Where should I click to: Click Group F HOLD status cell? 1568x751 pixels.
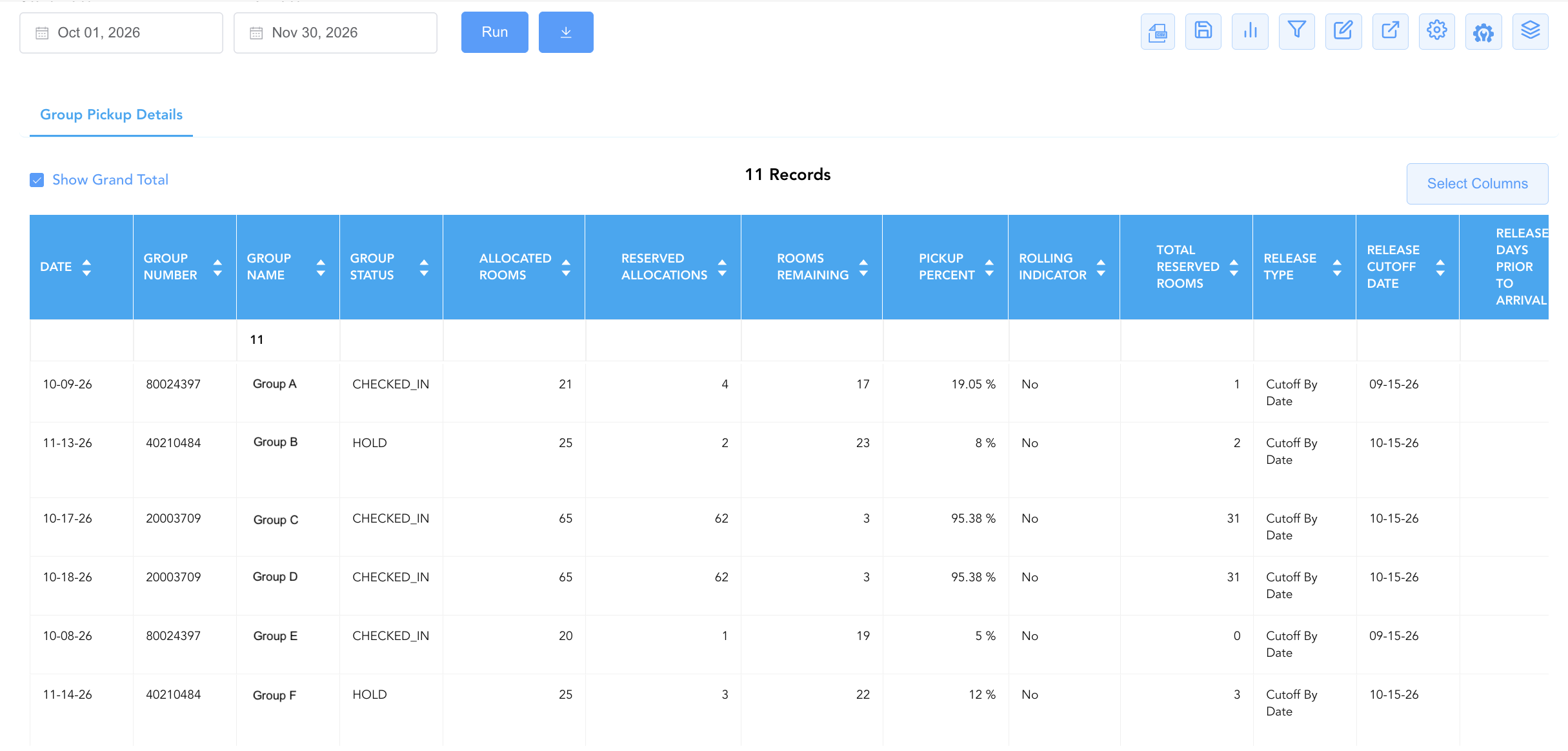click(370, 695)
